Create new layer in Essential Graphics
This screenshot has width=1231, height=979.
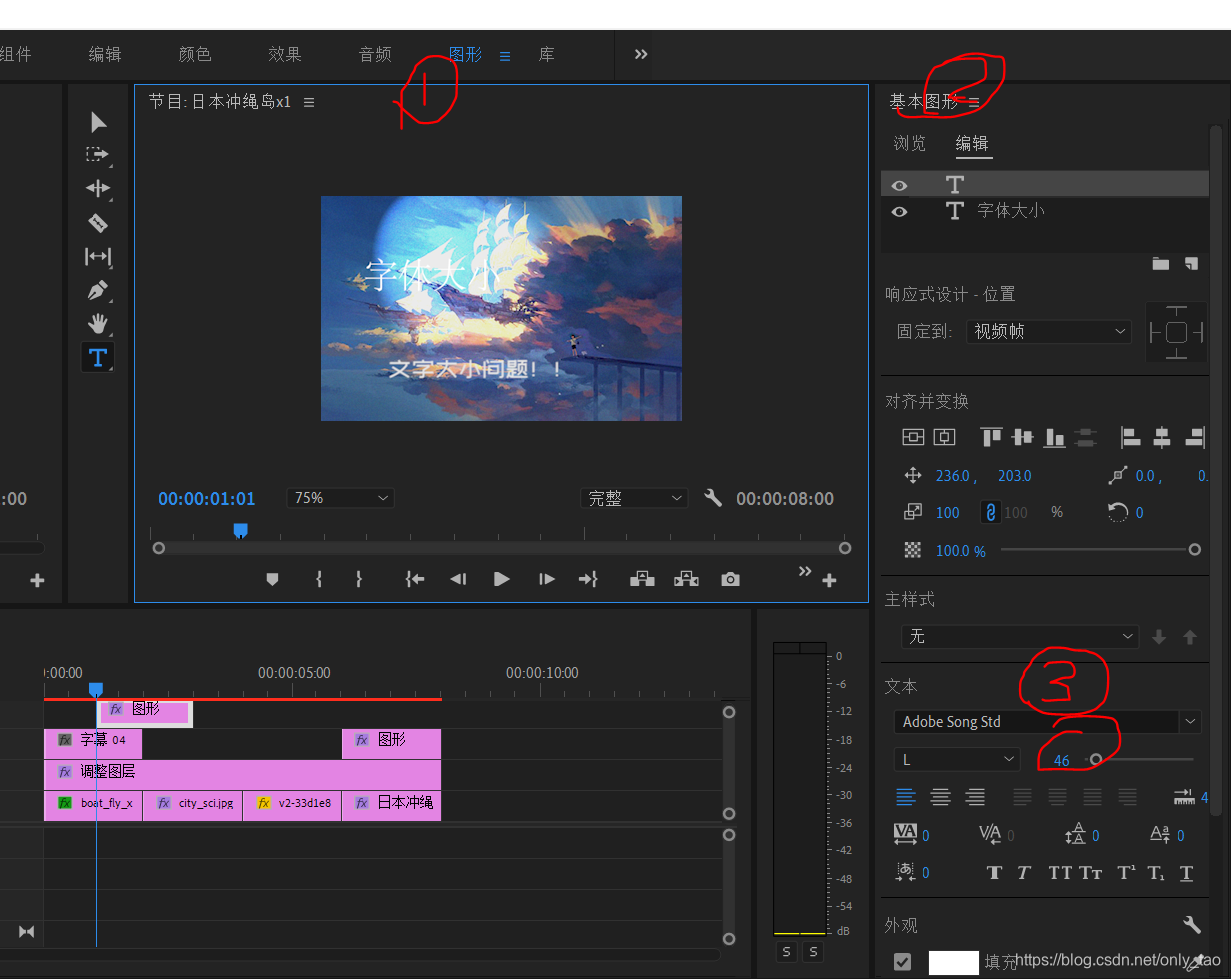pyautogui.click(x=1191, y=264)
